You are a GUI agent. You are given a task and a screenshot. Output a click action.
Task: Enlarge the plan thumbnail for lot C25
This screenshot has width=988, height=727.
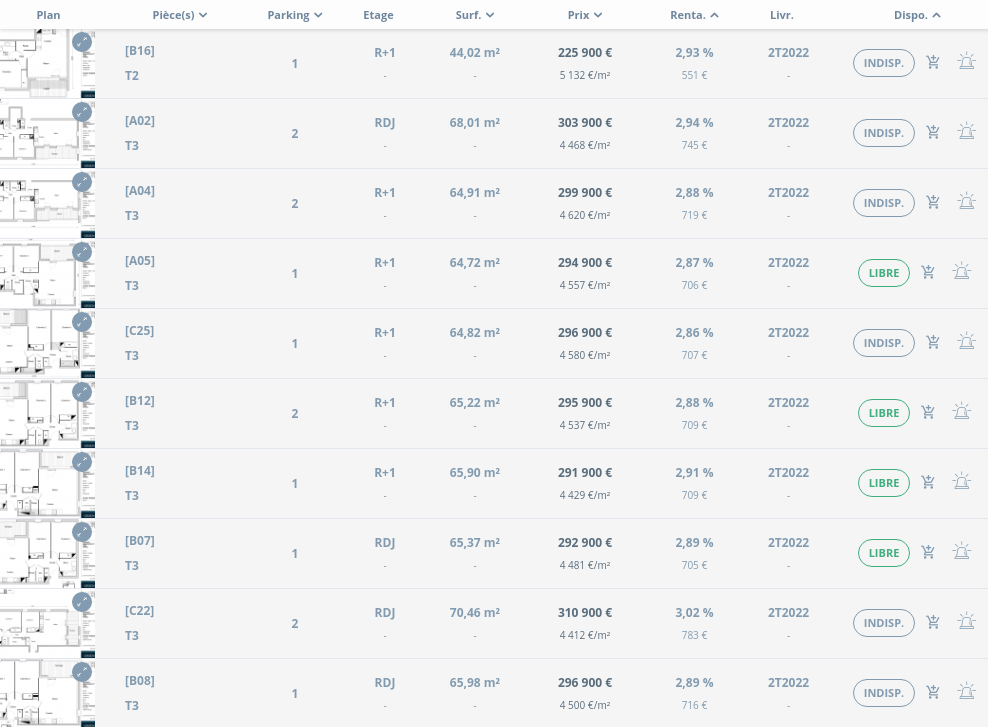point(82,322)
